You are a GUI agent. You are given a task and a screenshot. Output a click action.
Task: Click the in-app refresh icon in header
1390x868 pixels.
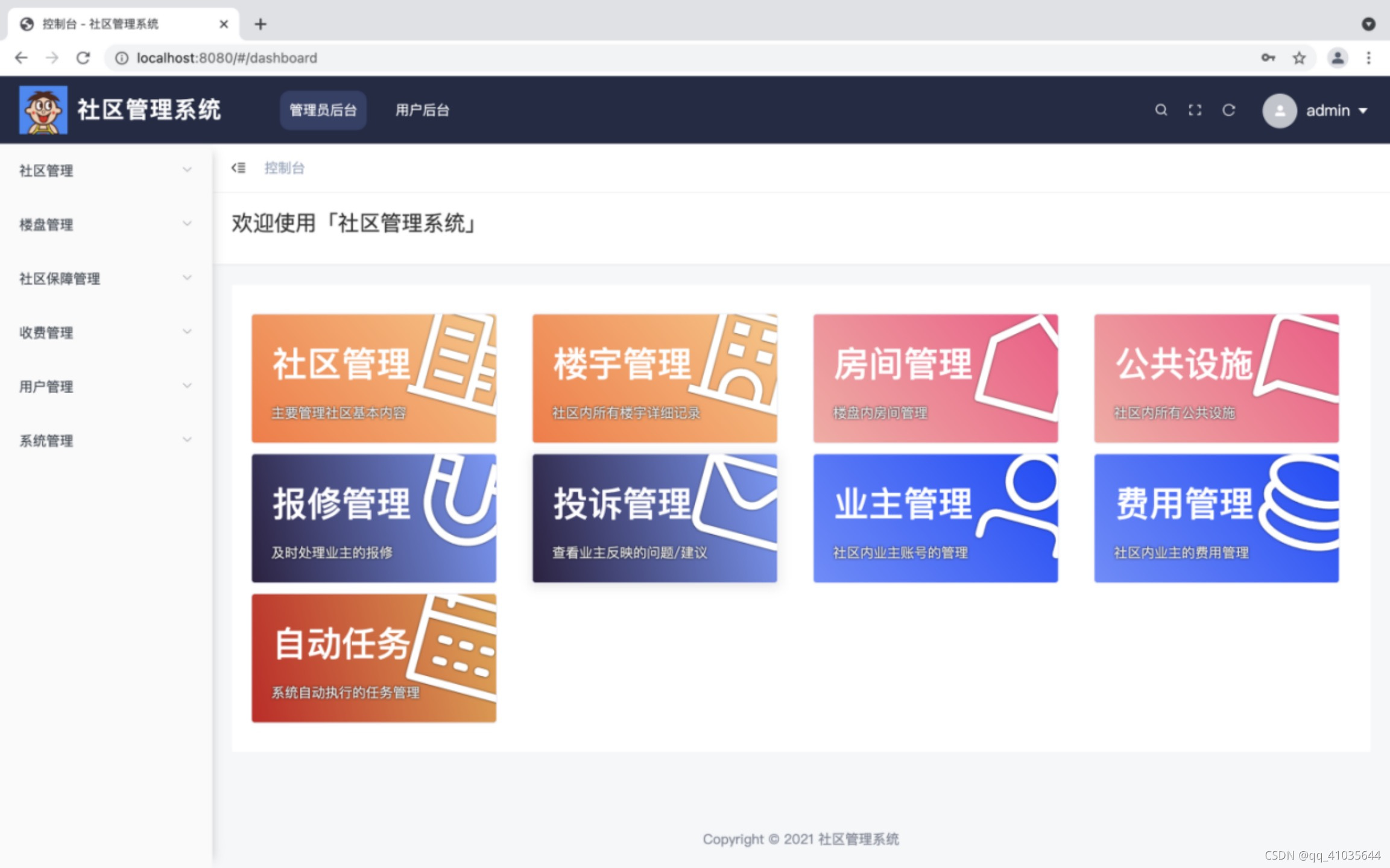(1228, 110)
